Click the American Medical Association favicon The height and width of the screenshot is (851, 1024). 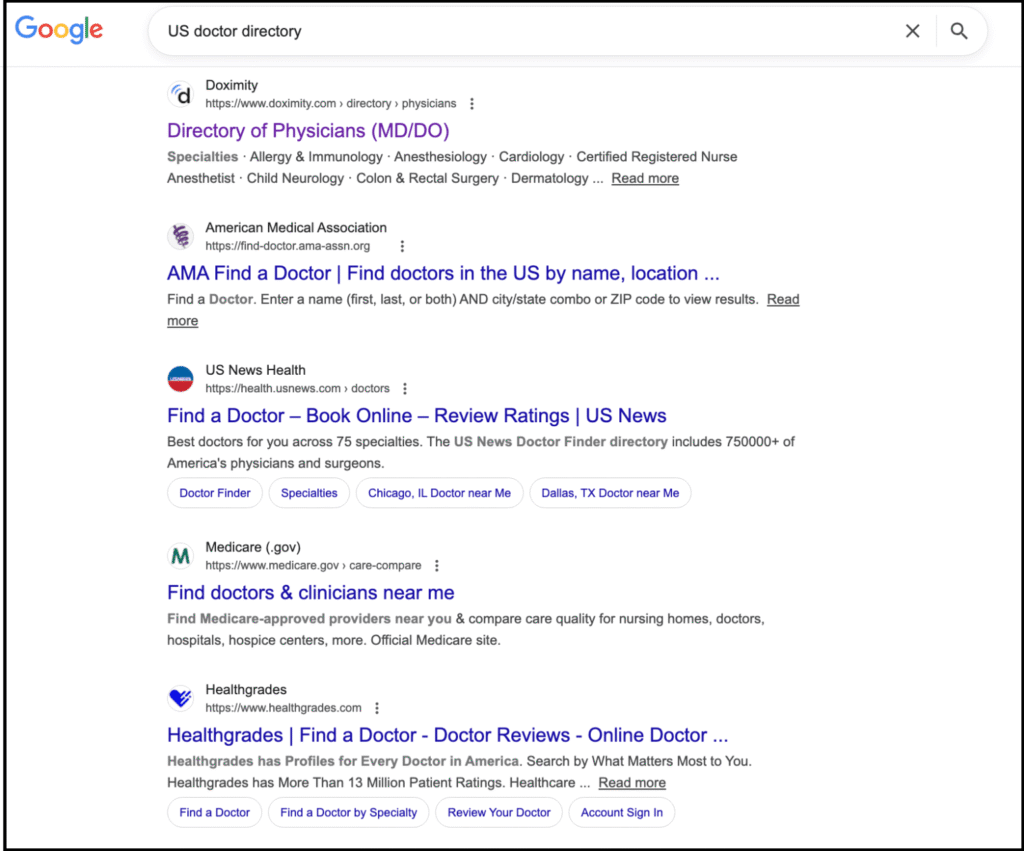pos(181,237)
